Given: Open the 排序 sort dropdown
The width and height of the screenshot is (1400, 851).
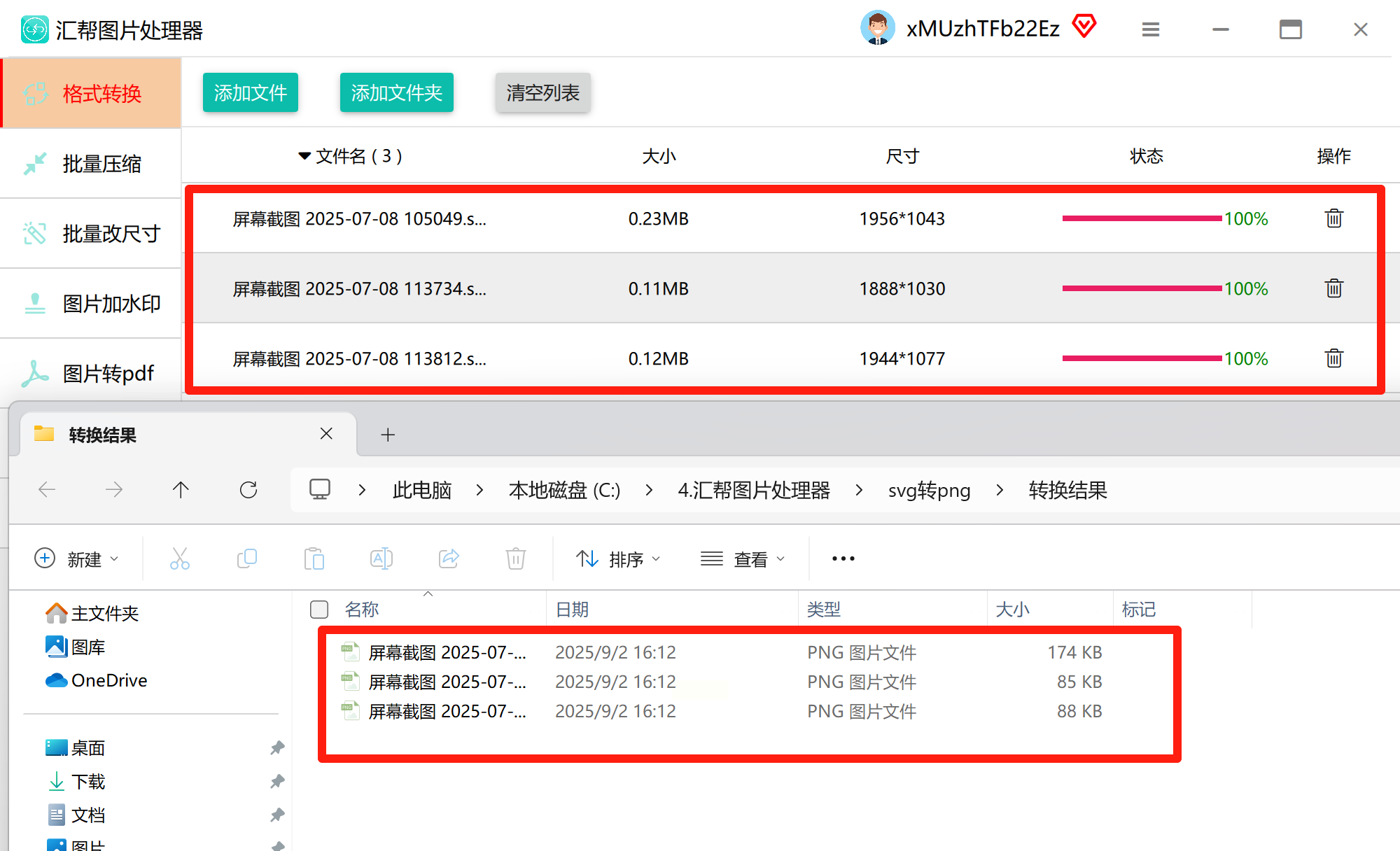Looking at the screenshot, I should click(618, 558).
